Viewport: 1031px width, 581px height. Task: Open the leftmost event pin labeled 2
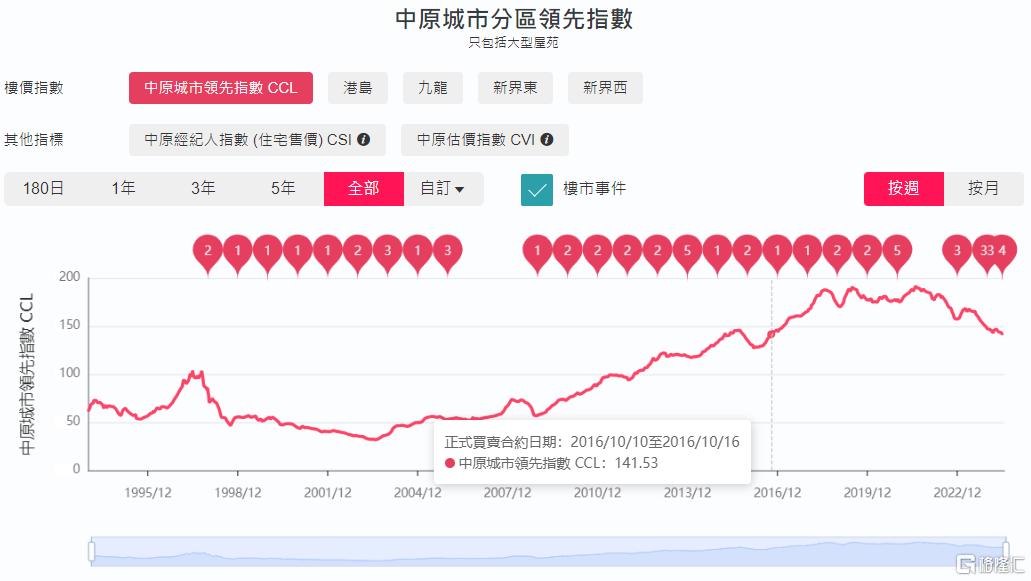(x=208, y=254)
